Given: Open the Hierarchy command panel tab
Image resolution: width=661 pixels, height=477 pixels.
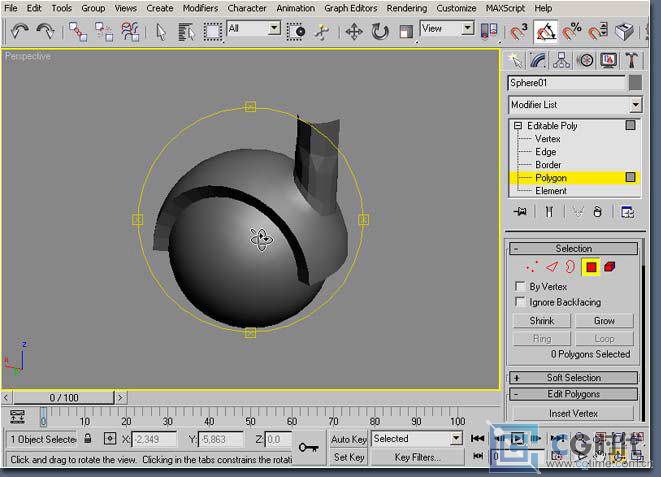Looking at the screenshot, I should coord(562,60).
